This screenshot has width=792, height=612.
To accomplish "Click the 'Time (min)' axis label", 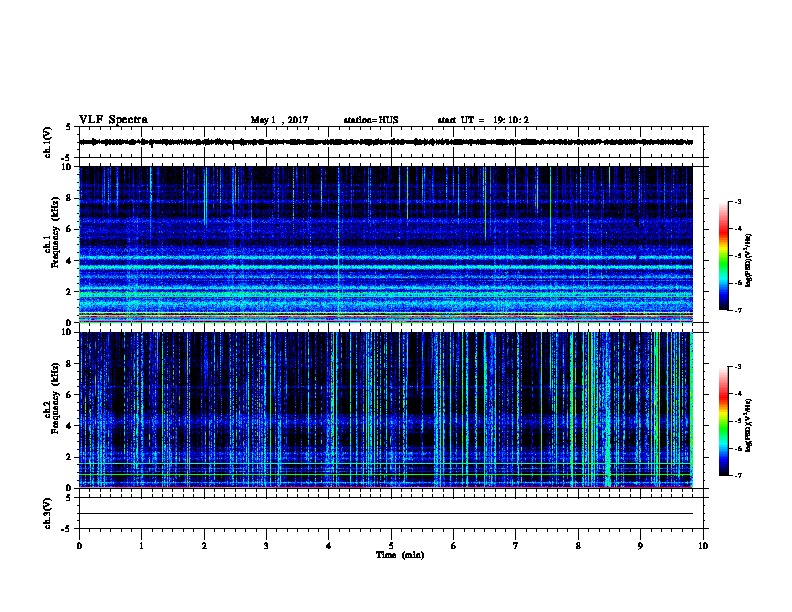I will 400,555.
